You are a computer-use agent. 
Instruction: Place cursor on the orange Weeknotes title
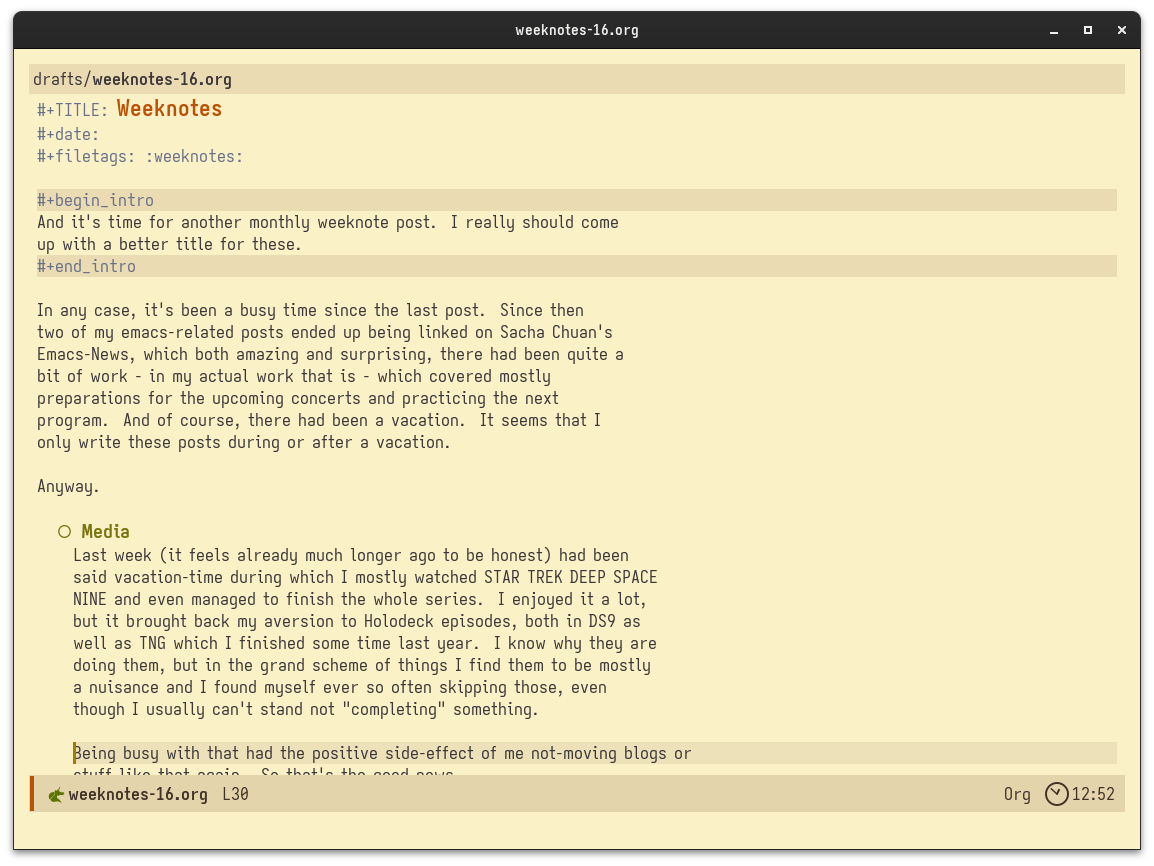(169, 109)
